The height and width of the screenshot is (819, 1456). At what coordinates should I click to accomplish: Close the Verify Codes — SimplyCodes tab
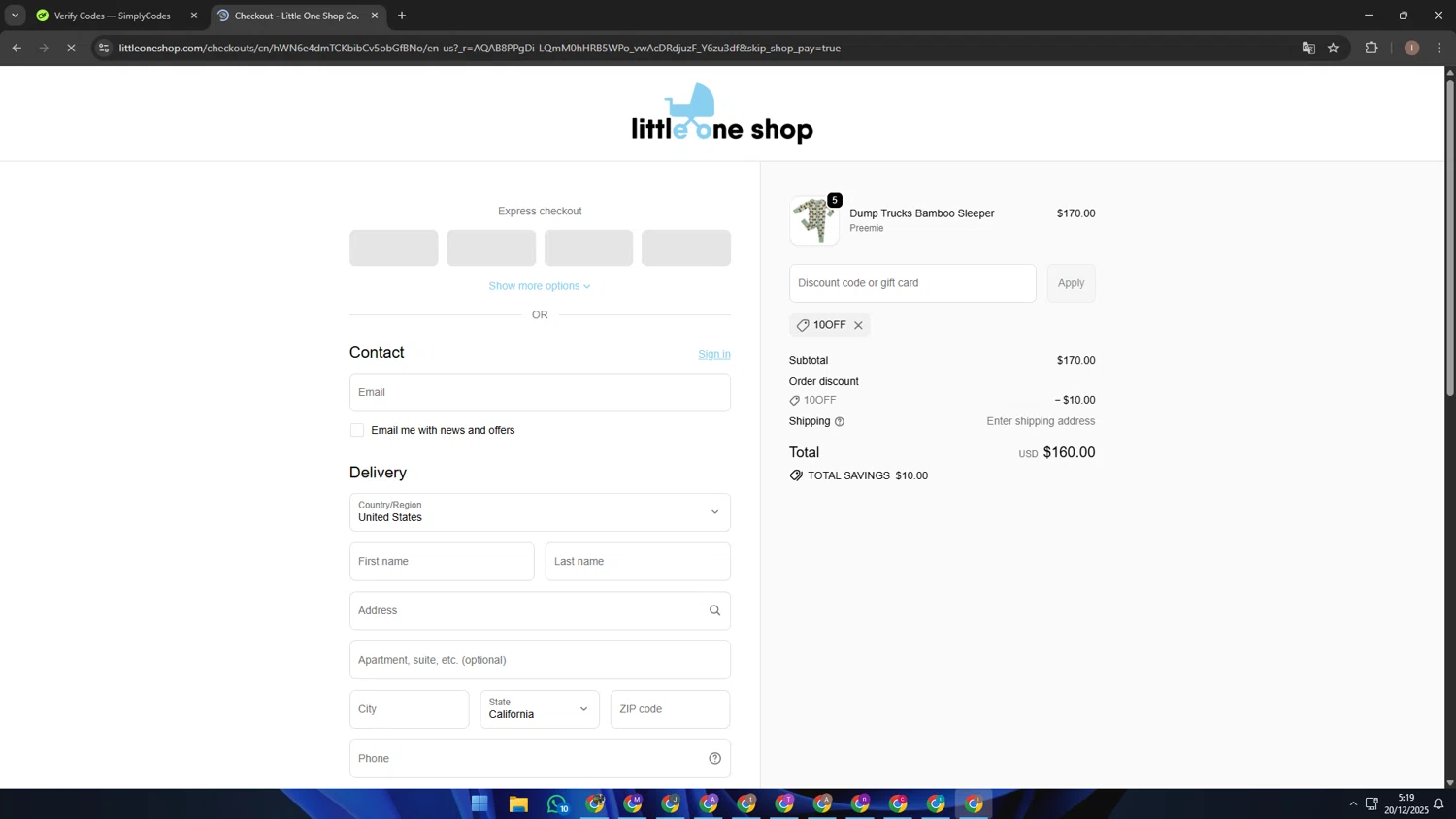[193, 16]
